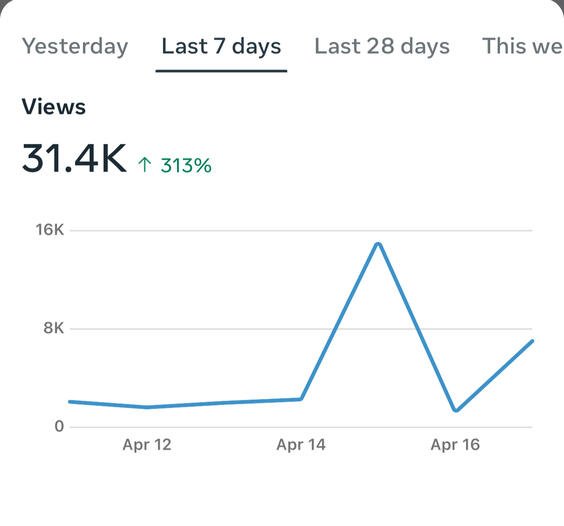
Task: Click the green up arrow icon
Action: click(x=145, y=165)
